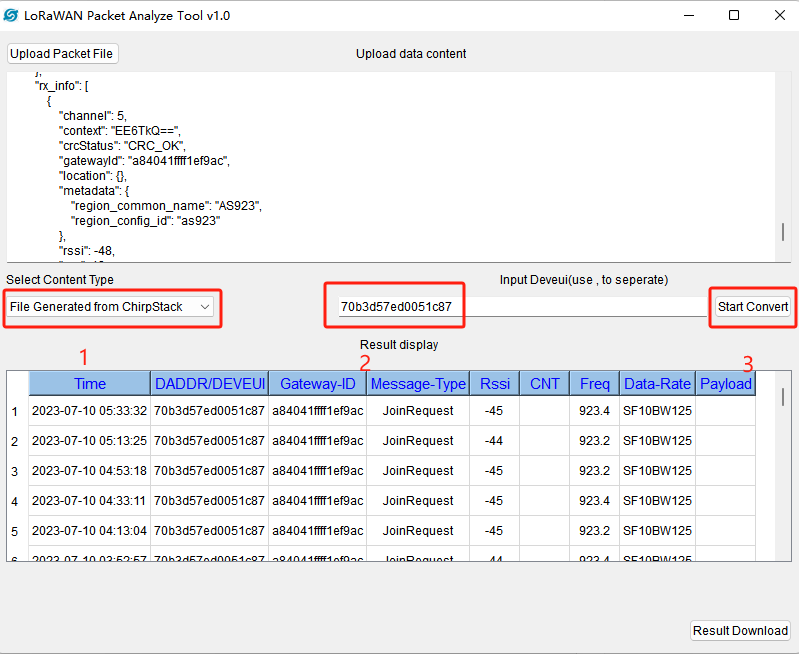
Task: Click the "gatewayId" line in uploaded data
Action: (144, 161)
